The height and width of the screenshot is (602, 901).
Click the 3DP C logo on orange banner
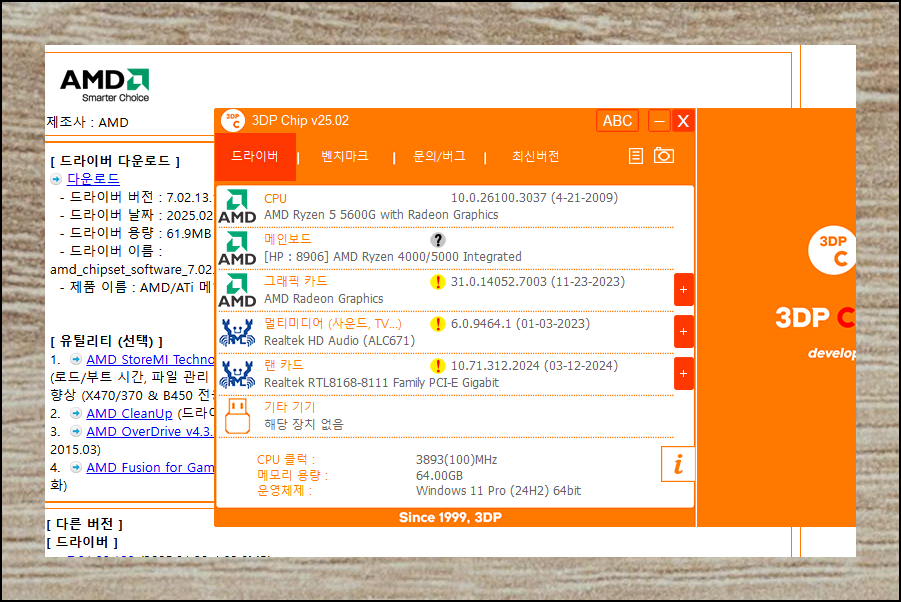(x=831, y=250)
